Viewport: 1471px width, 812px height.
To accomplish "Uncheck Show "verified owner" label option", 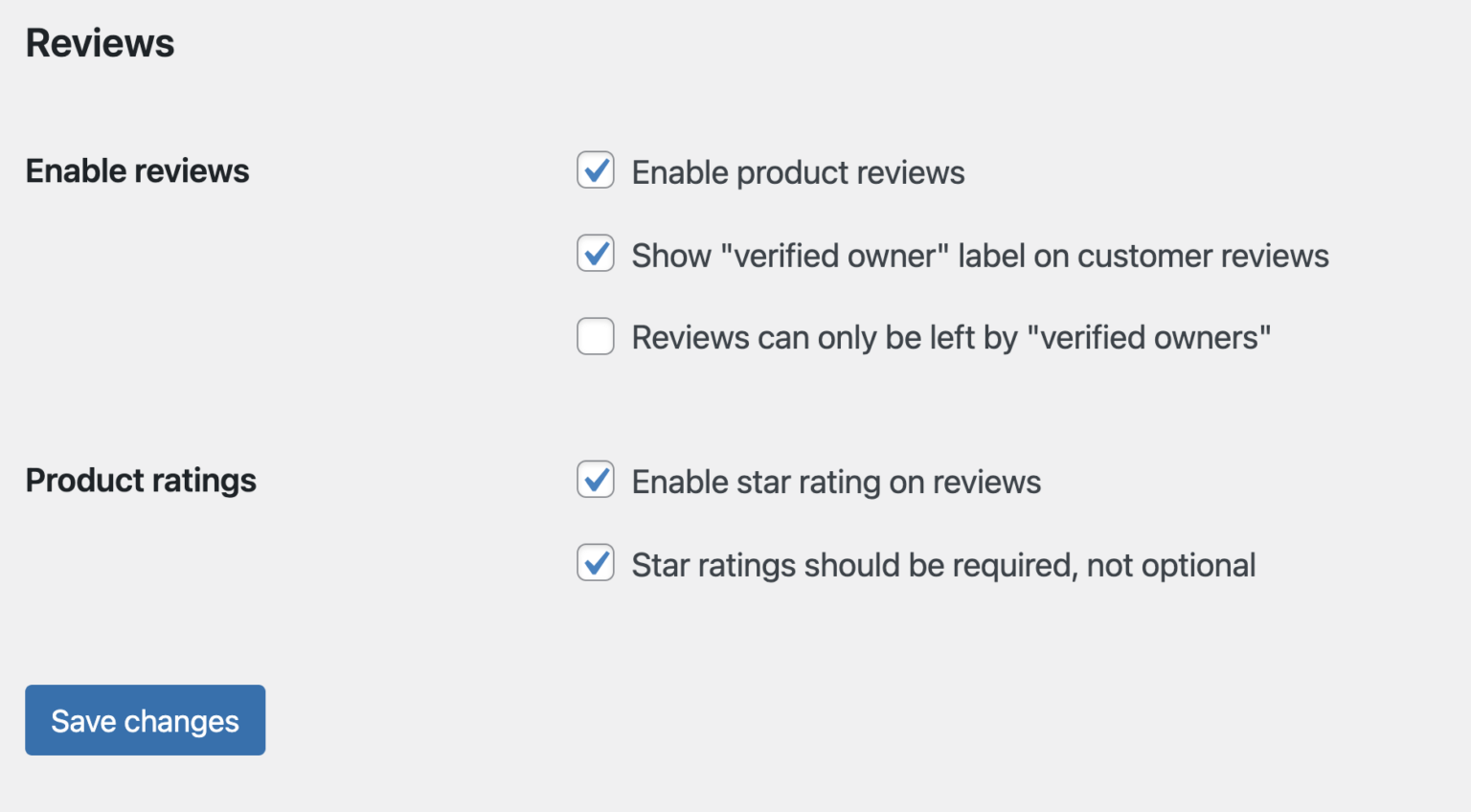I will point(595,254).
